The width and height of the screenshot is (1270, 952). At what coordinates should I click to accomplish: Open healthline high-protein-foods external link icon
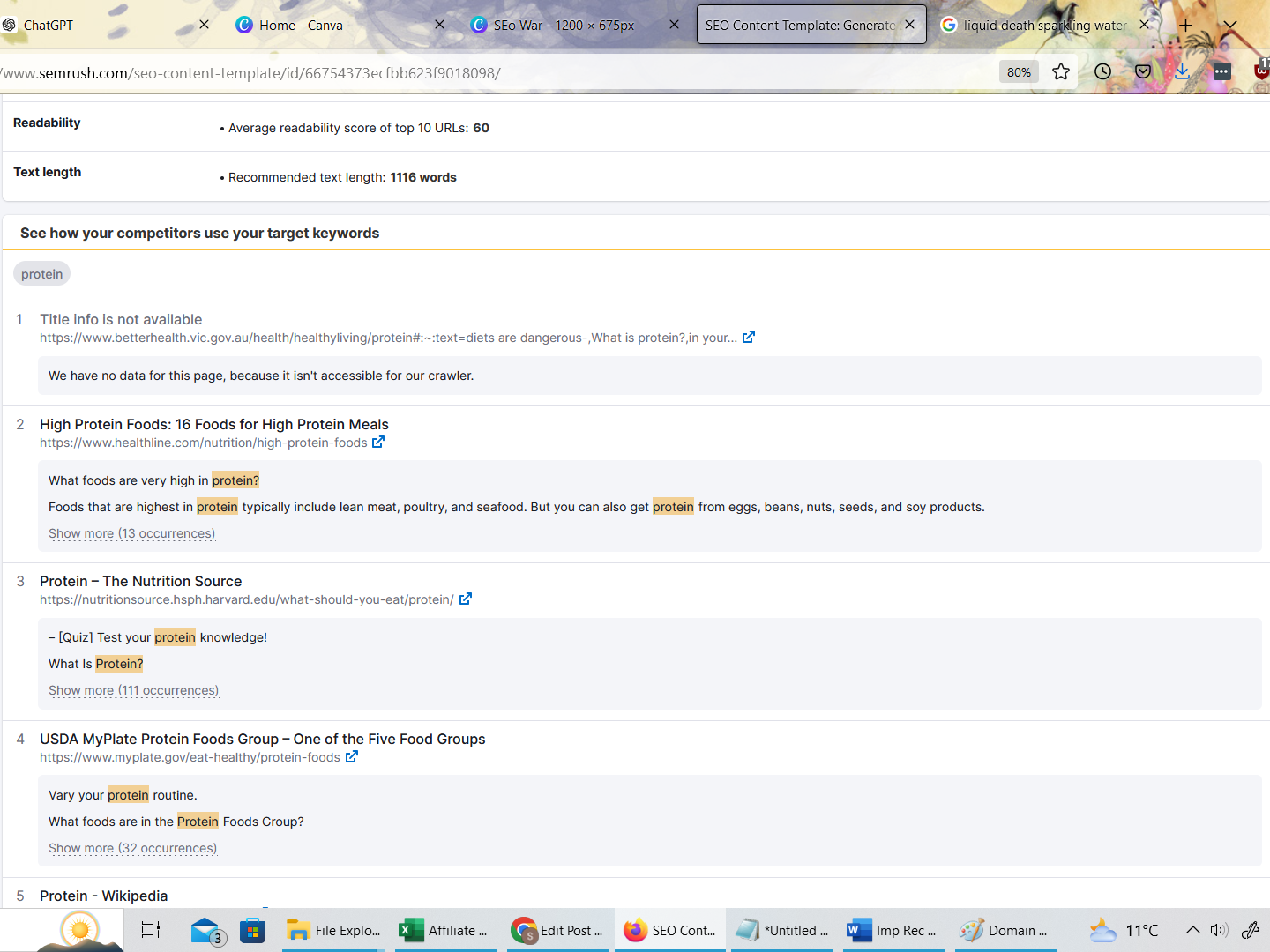pyautogui.click(x=378, y=443)
